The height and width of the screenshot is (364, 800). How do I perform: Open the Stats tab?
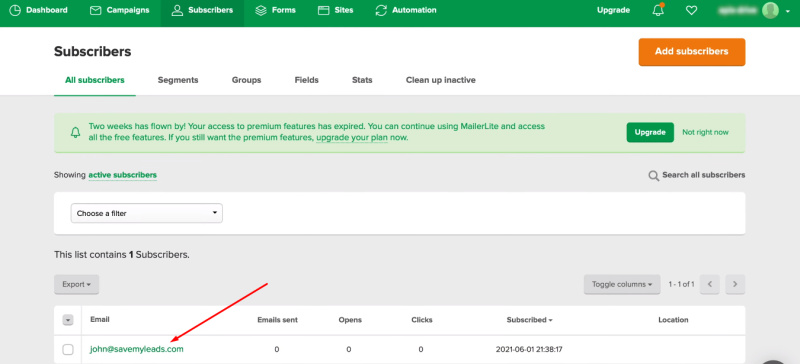click(362, 80)
